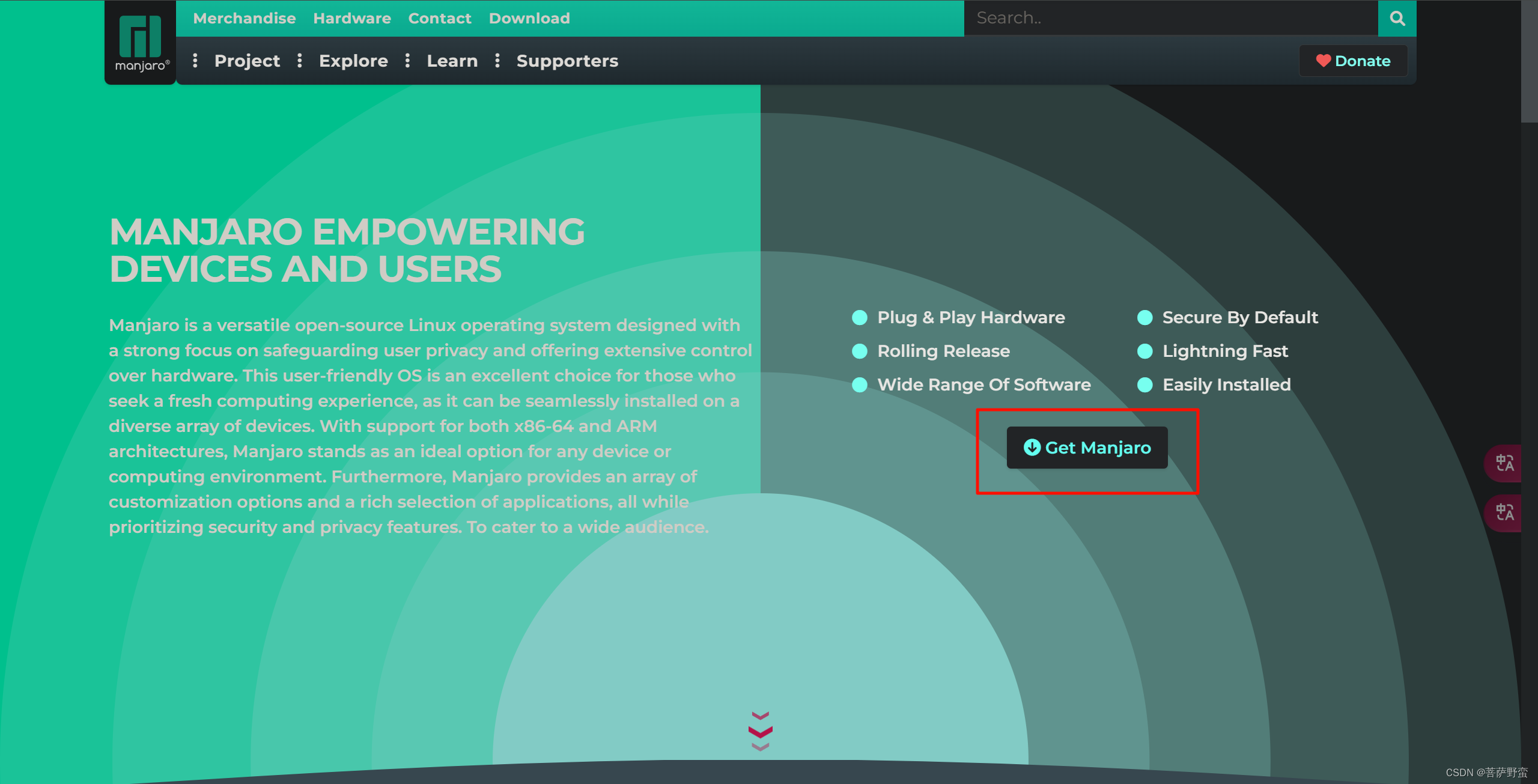Open the Download link in header
The width and height of the screenshot is (1538, 784).
pos(529,18)
